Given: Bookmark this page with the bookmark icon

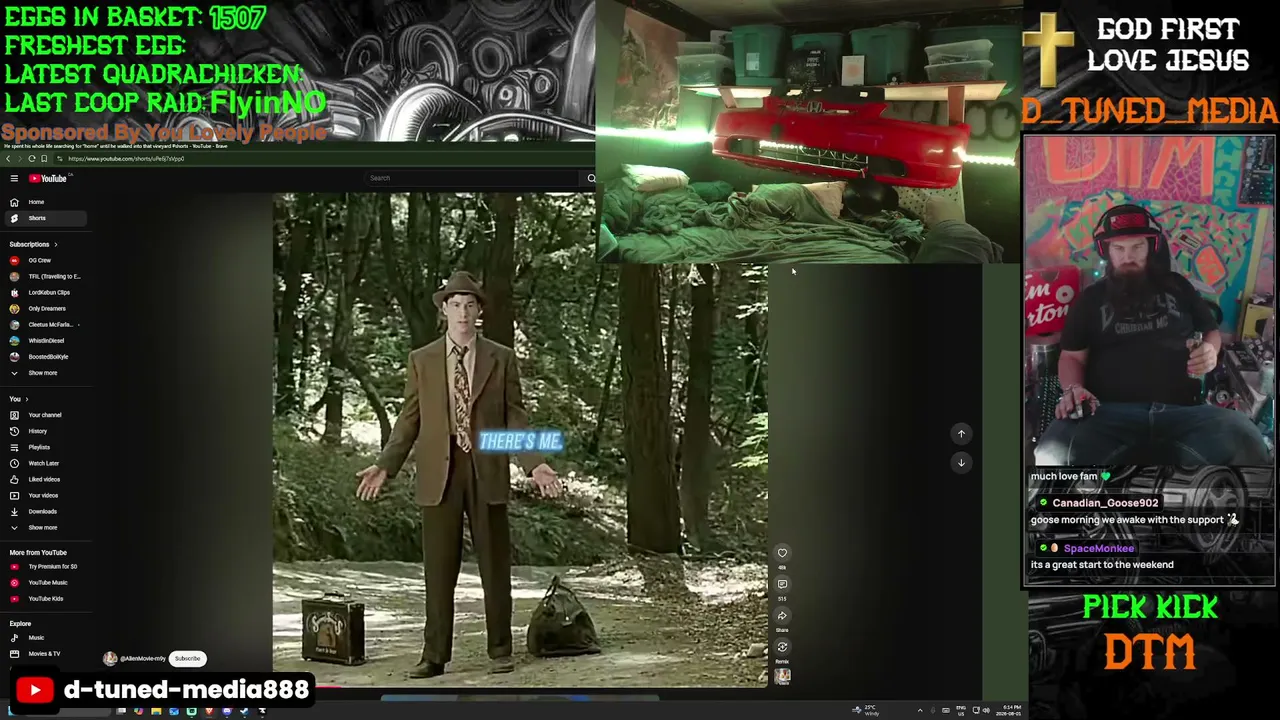Looking at the screenshot, I should coord(43,159).
